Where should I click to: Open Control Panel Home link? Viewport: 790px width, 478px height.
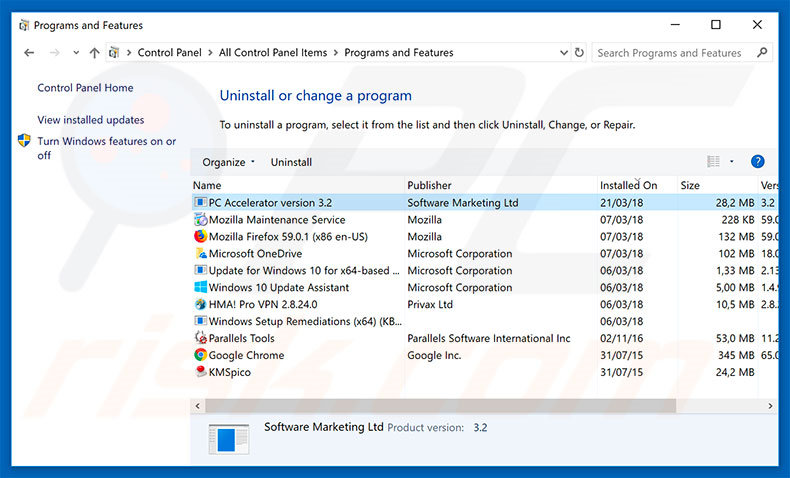tap(85, 88)
